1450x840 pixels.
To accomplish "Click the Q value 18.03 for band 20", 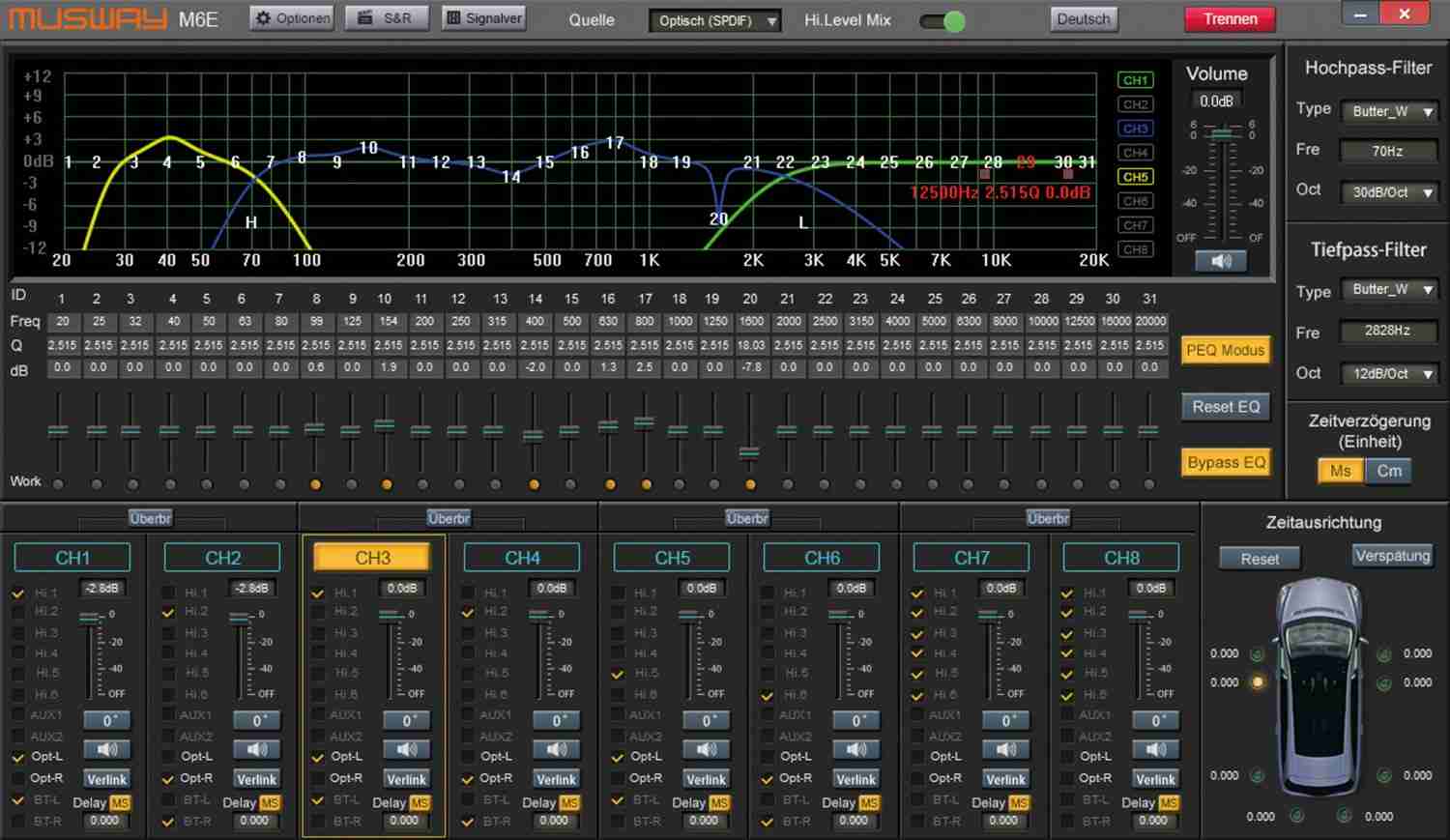I will click(x=751, y=345).
